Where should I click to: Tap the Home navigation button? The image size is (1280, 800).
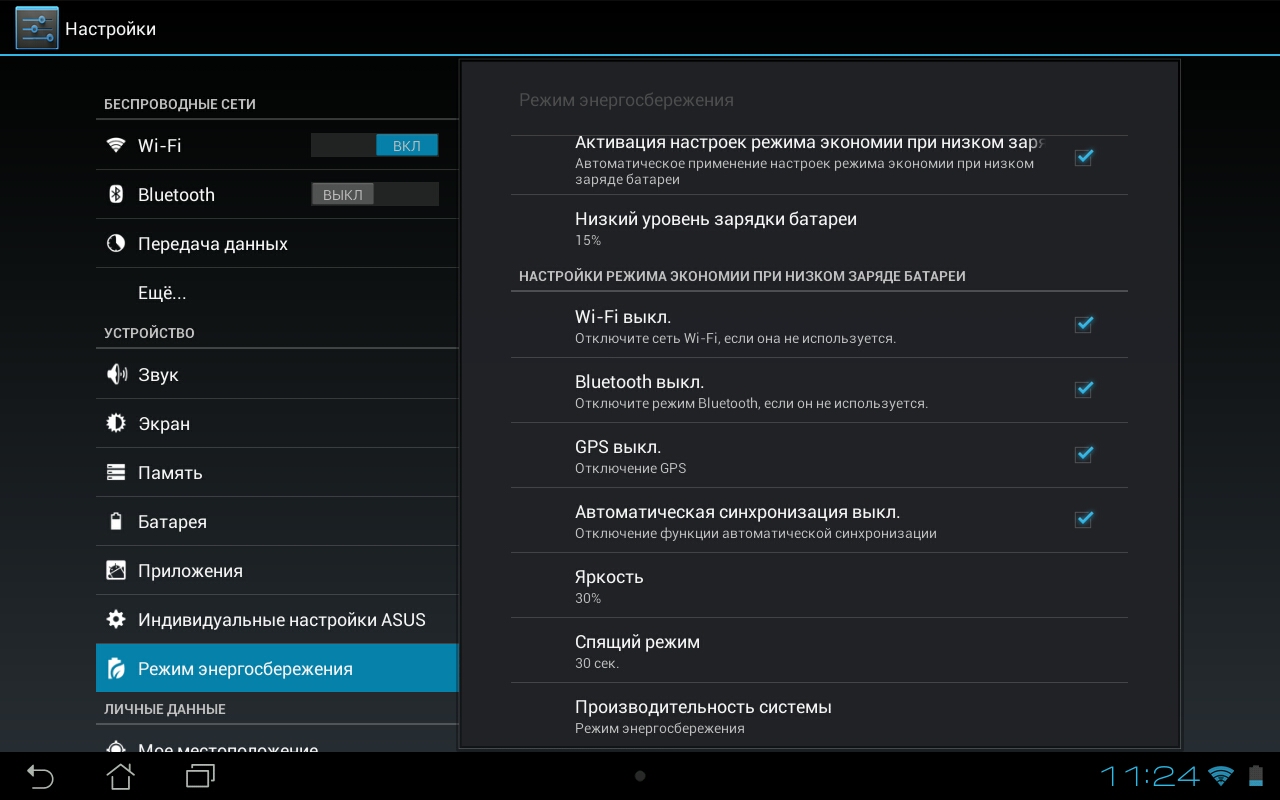(120, 776)
